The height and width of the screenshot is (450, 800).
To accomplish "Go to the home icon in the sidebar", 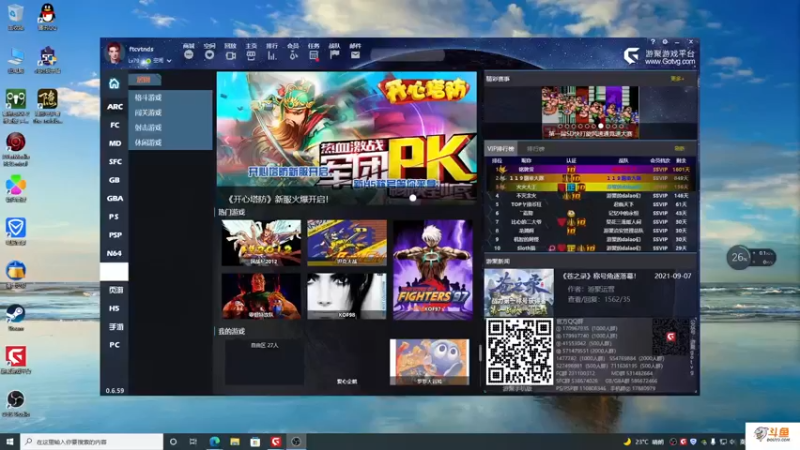I will click(x=114, y=84).
